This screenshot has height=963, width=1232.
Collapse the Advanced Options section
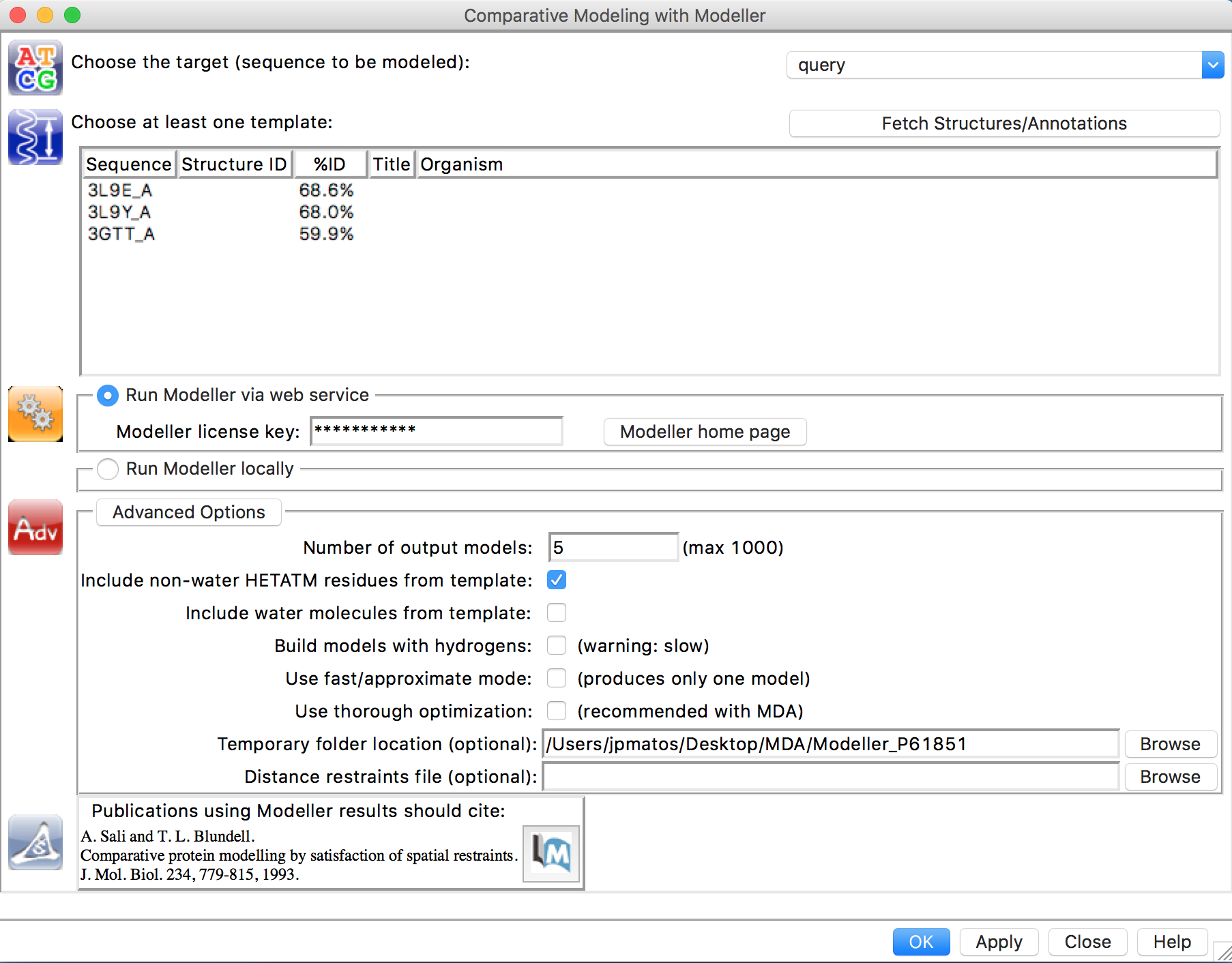tap(189, 512)
